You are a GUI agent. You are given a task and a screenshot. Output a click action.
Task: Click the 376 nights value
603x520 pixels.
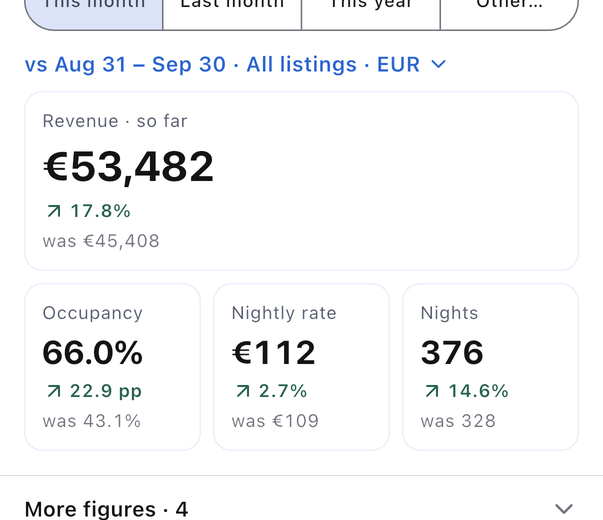click(452, 352)
